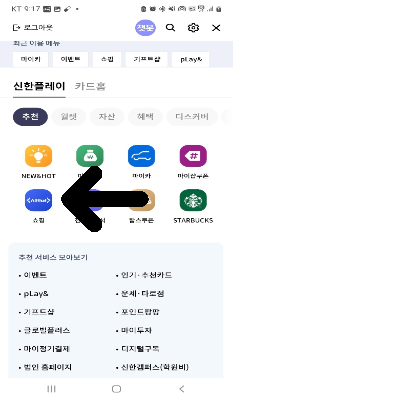Open the STARBUCKS icon

[x=193, y=200]
